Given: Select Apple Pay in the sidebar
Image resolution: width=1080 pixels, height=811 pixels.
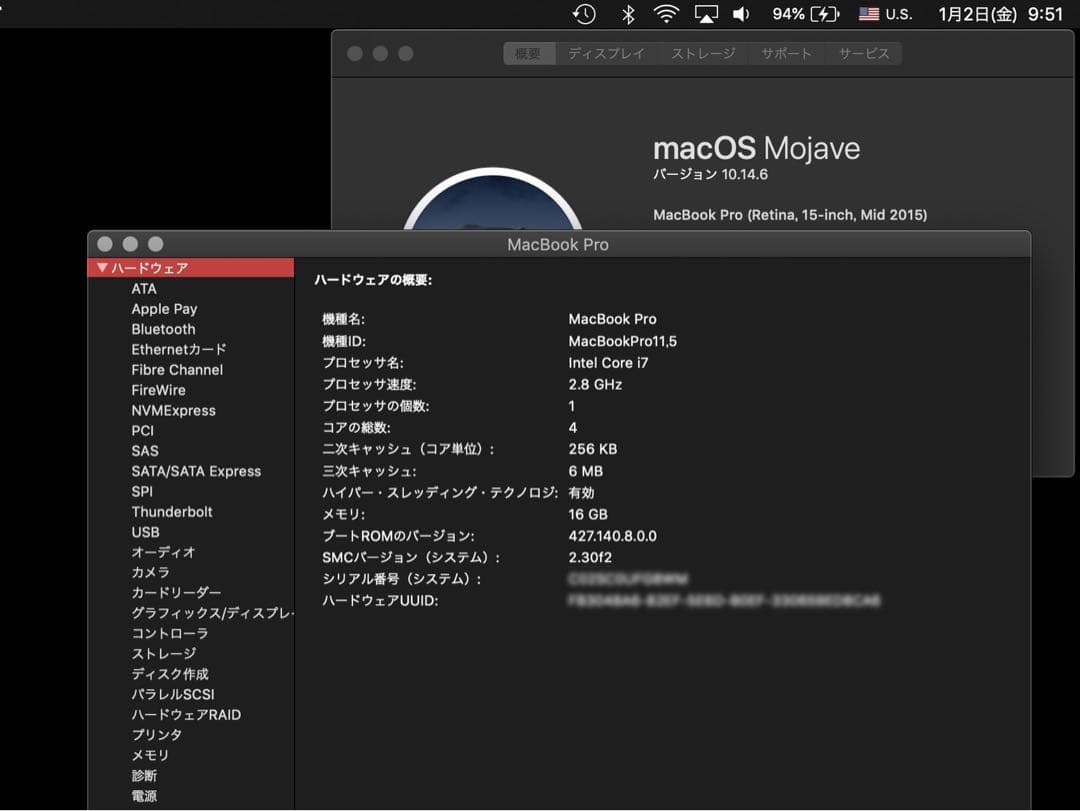Looking at the screenshot, I should [x=165, y=309].
